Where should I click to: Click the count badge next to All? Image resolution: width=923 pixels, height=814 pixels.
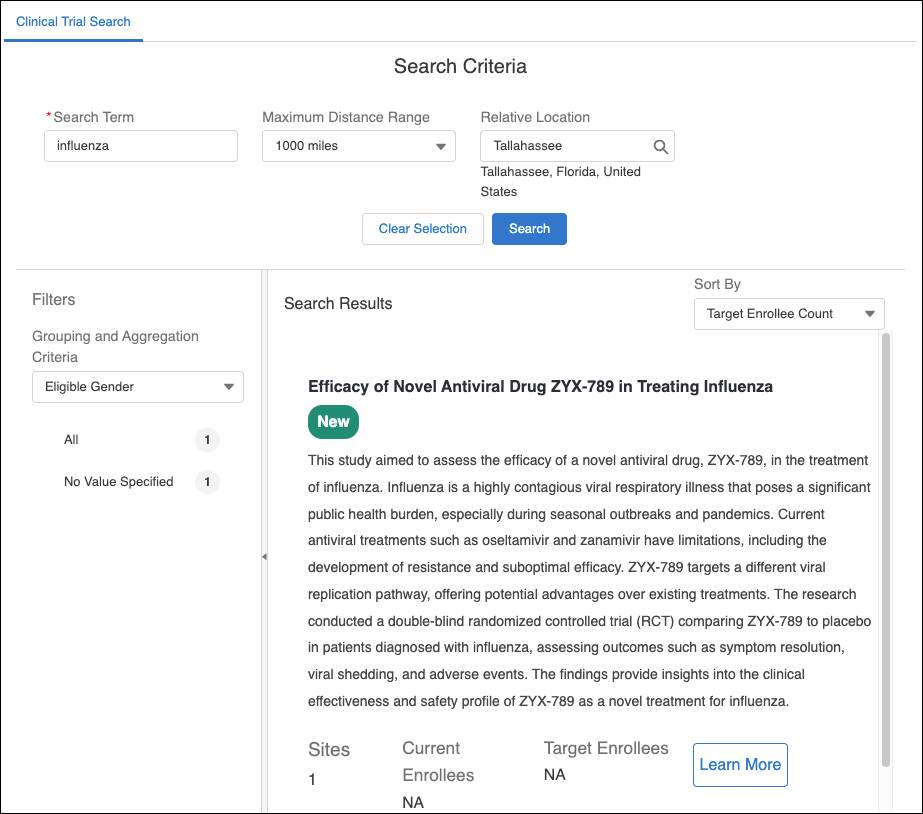(207, 440)
